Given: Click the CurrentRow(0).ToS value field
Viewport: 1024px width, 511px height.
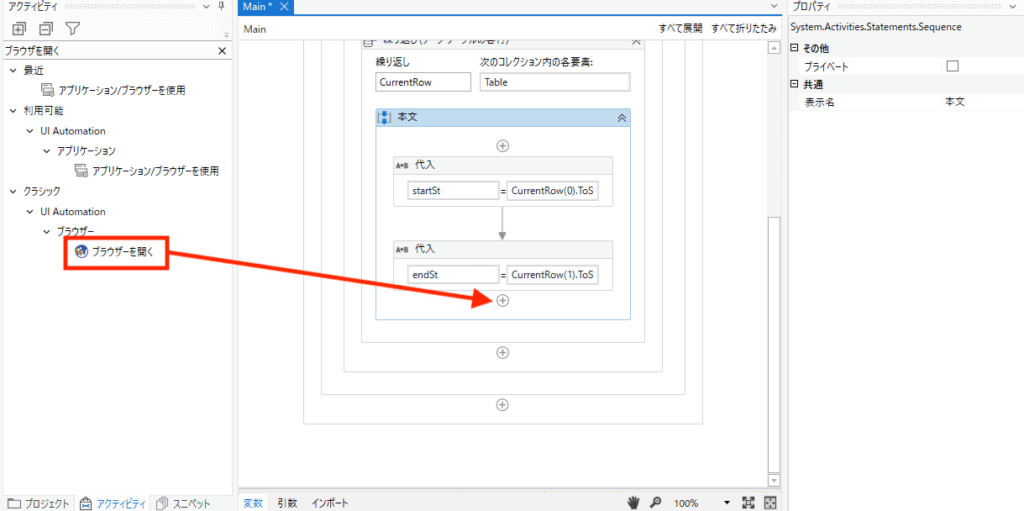Looking at the screenshot, I should click(x=553, y=191).
